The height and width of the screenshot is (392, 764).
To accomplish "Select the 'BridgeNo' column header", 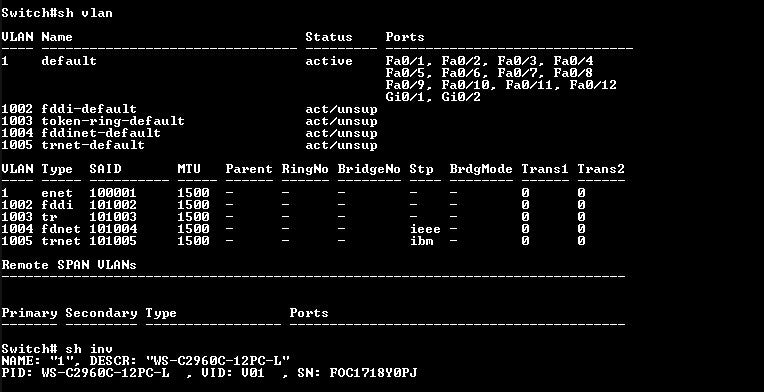I will click(369, 169).
